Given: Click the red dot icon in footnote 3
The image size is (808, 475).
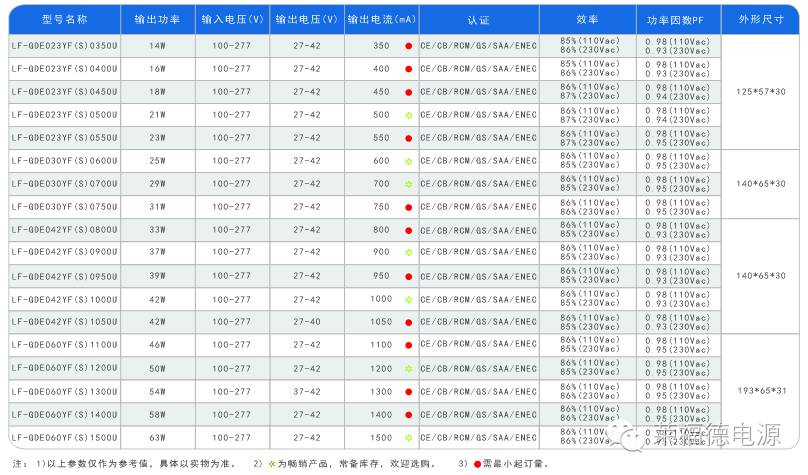Looking at the screenshot, I should [477, 464].
